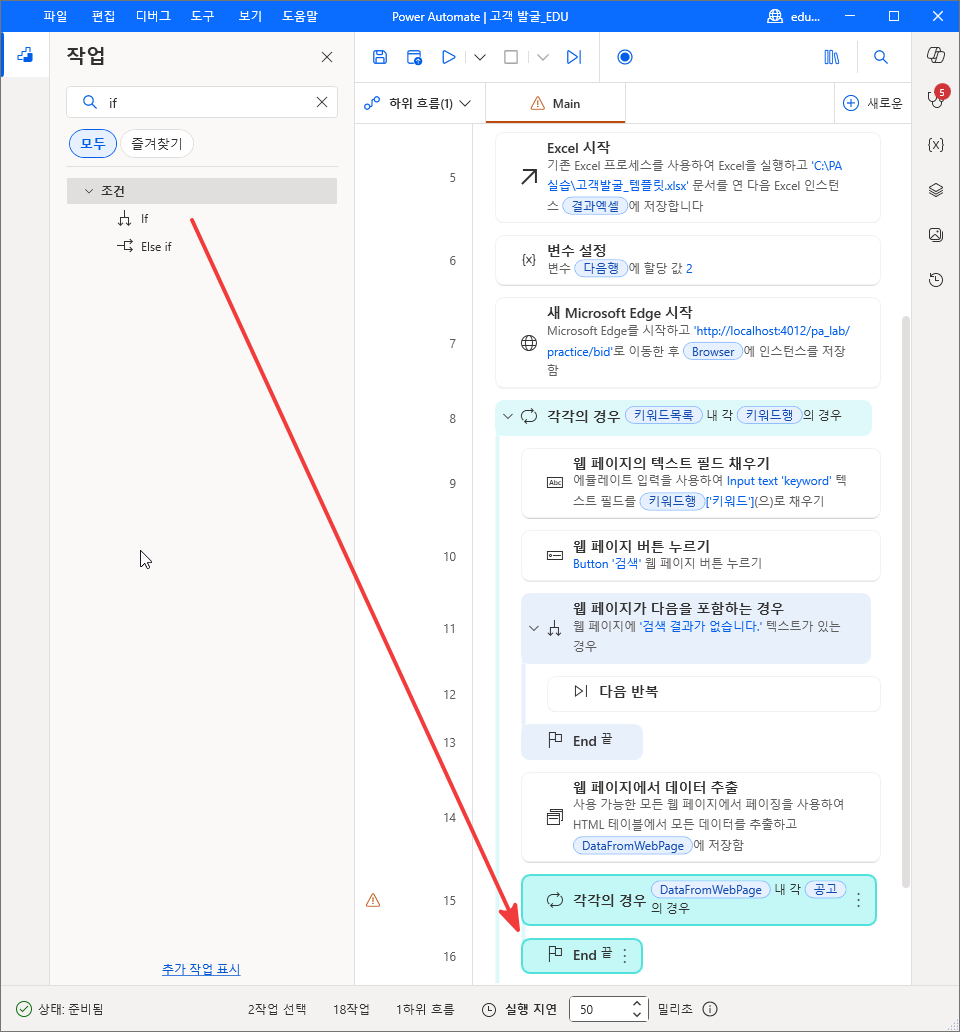Open the asset library icon in toolbar
Screen dimensions: 960x1032
[832, 57]
